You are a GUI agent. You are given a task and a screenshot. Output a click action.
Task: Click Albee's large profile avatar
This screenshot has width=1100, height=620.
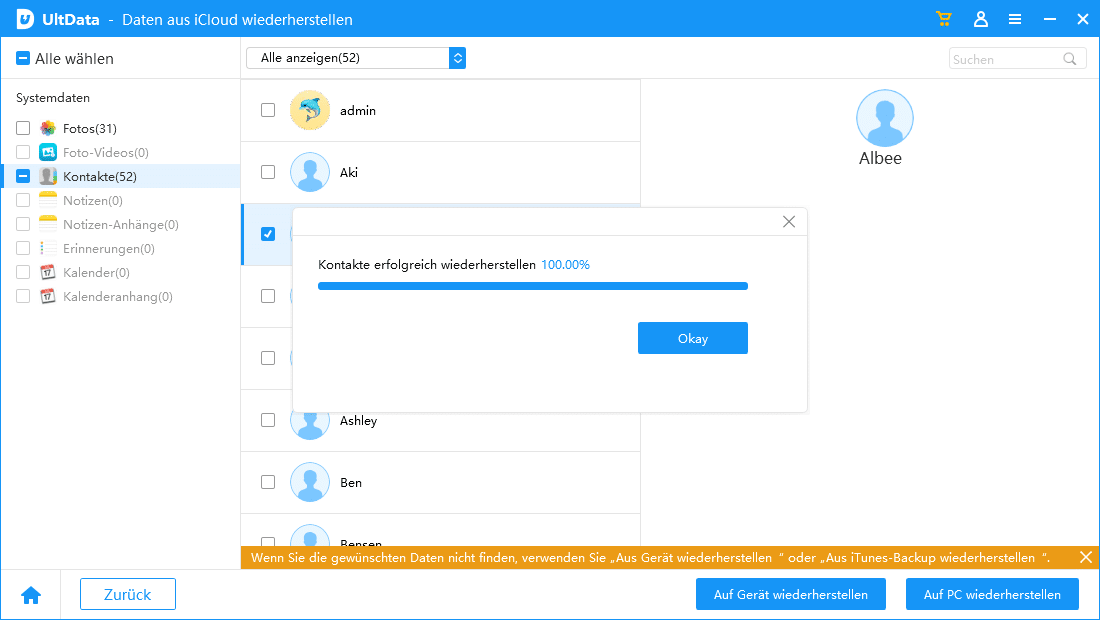(x=885, y=118)
